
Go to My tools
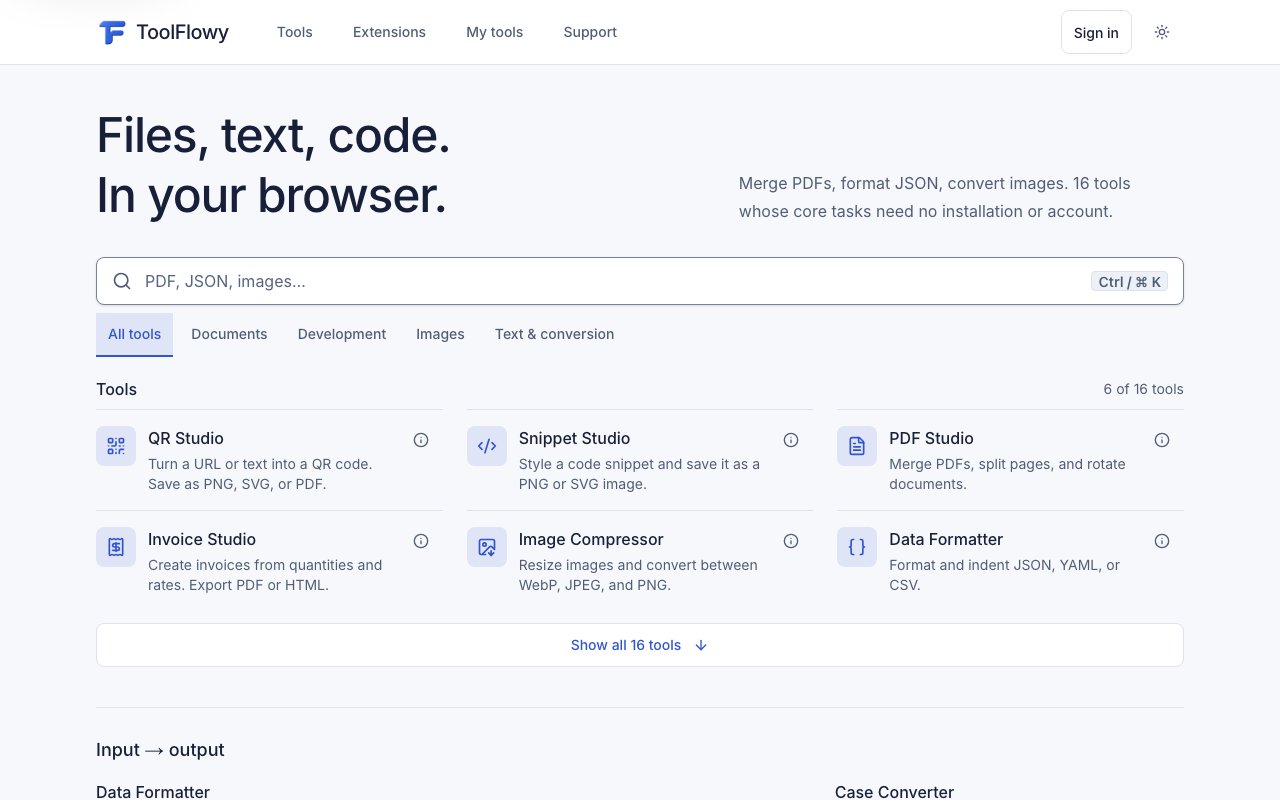tap(494, 32)
